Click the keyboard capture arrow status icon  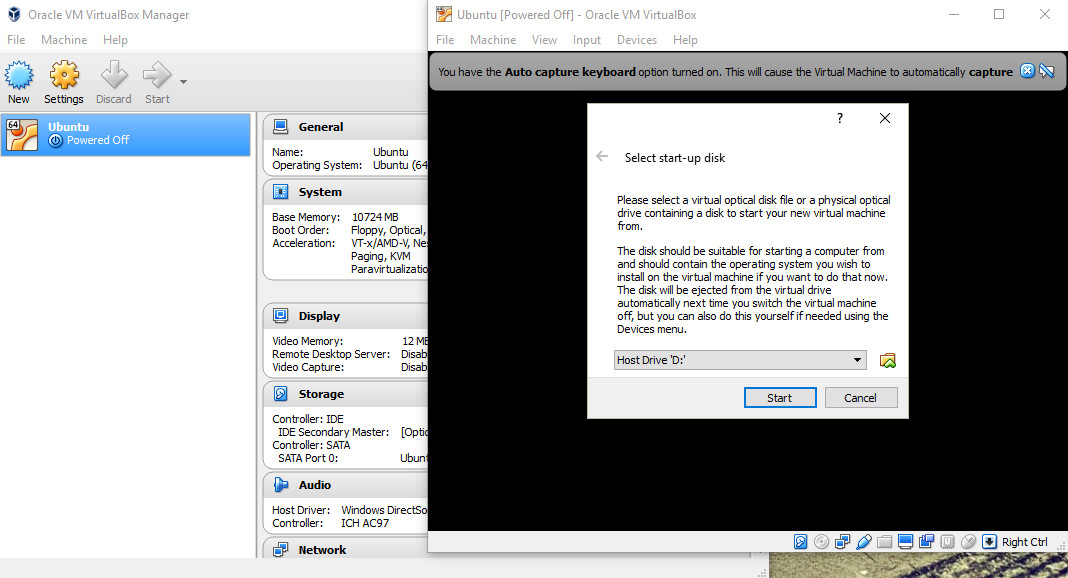pyautogui.click(x=990, y=542)
